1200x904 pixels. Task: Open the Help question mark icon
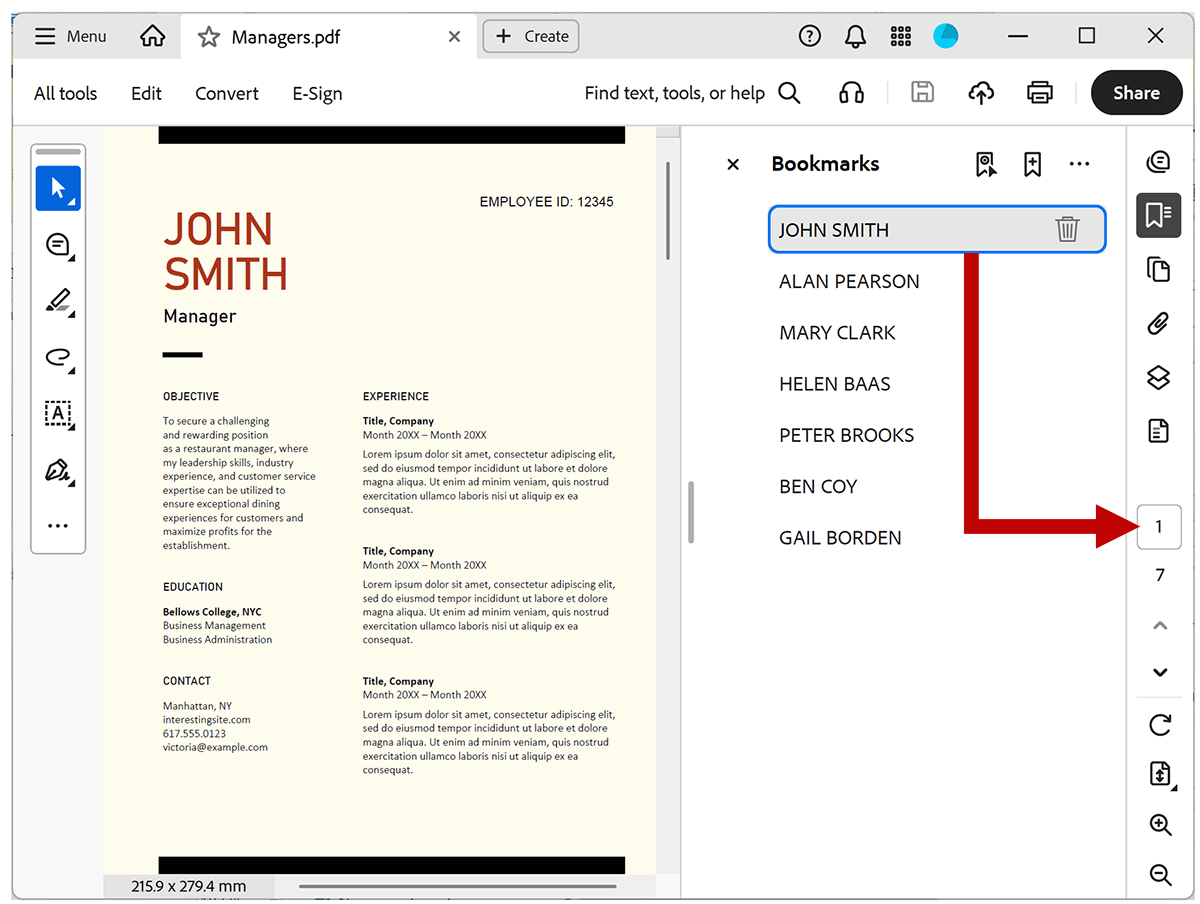click(809, 36)
